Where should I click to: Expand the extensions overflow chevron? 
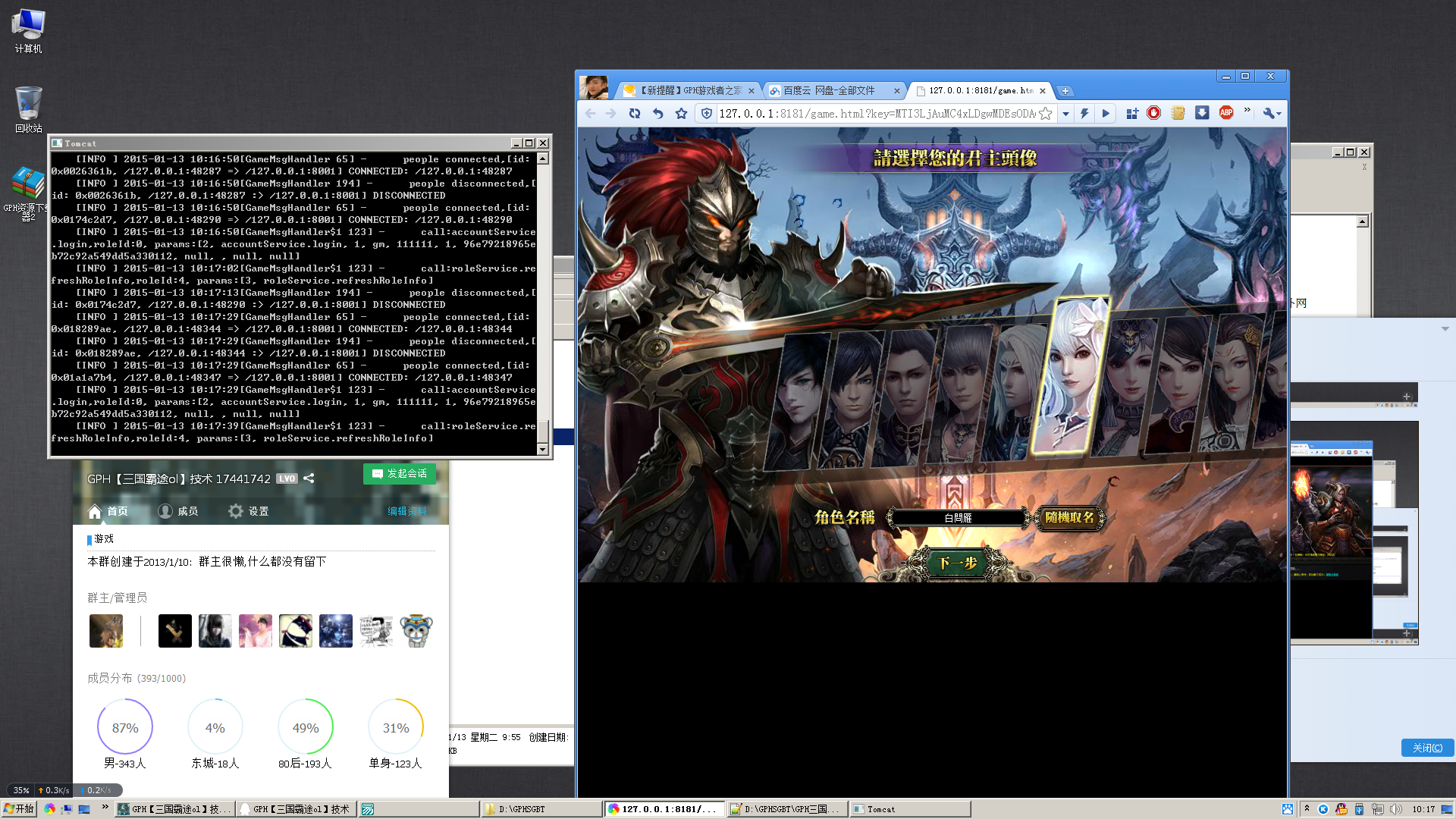point(1247,111)
